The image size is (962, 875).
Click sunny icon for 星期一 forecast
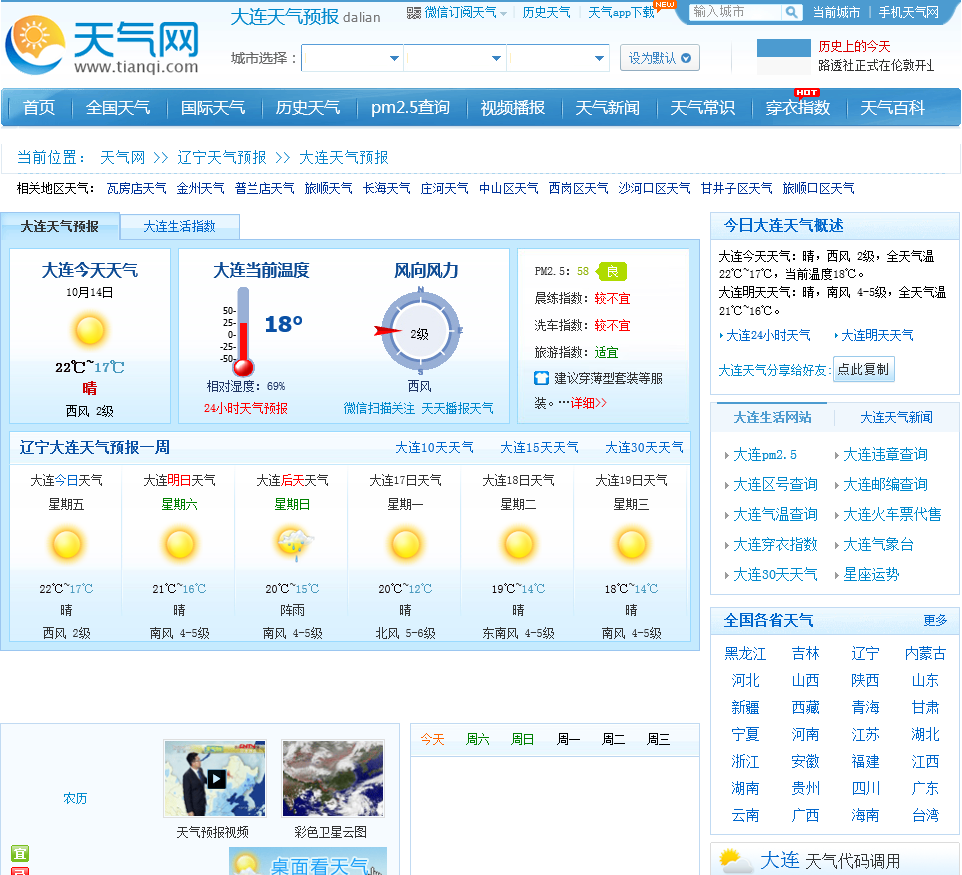click(406, 544)
